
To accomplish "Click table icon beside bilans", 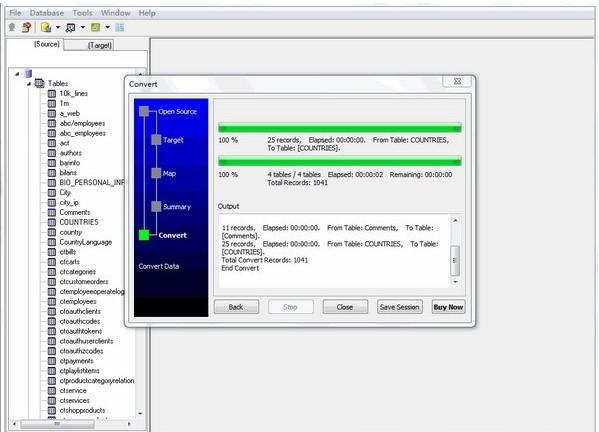I will click(52, 173).
